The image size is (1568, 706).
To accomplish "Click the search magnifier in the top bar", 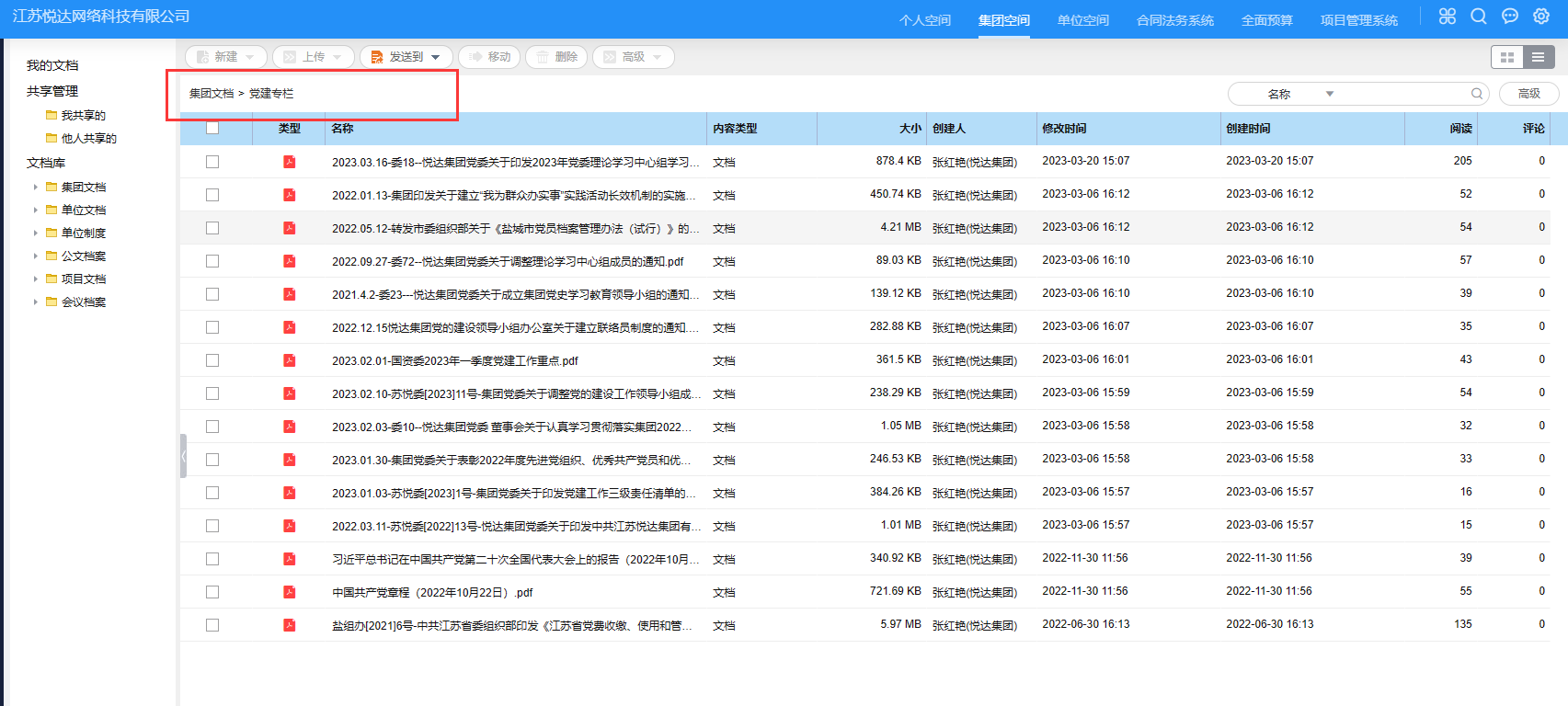I will coord(1479,17).
